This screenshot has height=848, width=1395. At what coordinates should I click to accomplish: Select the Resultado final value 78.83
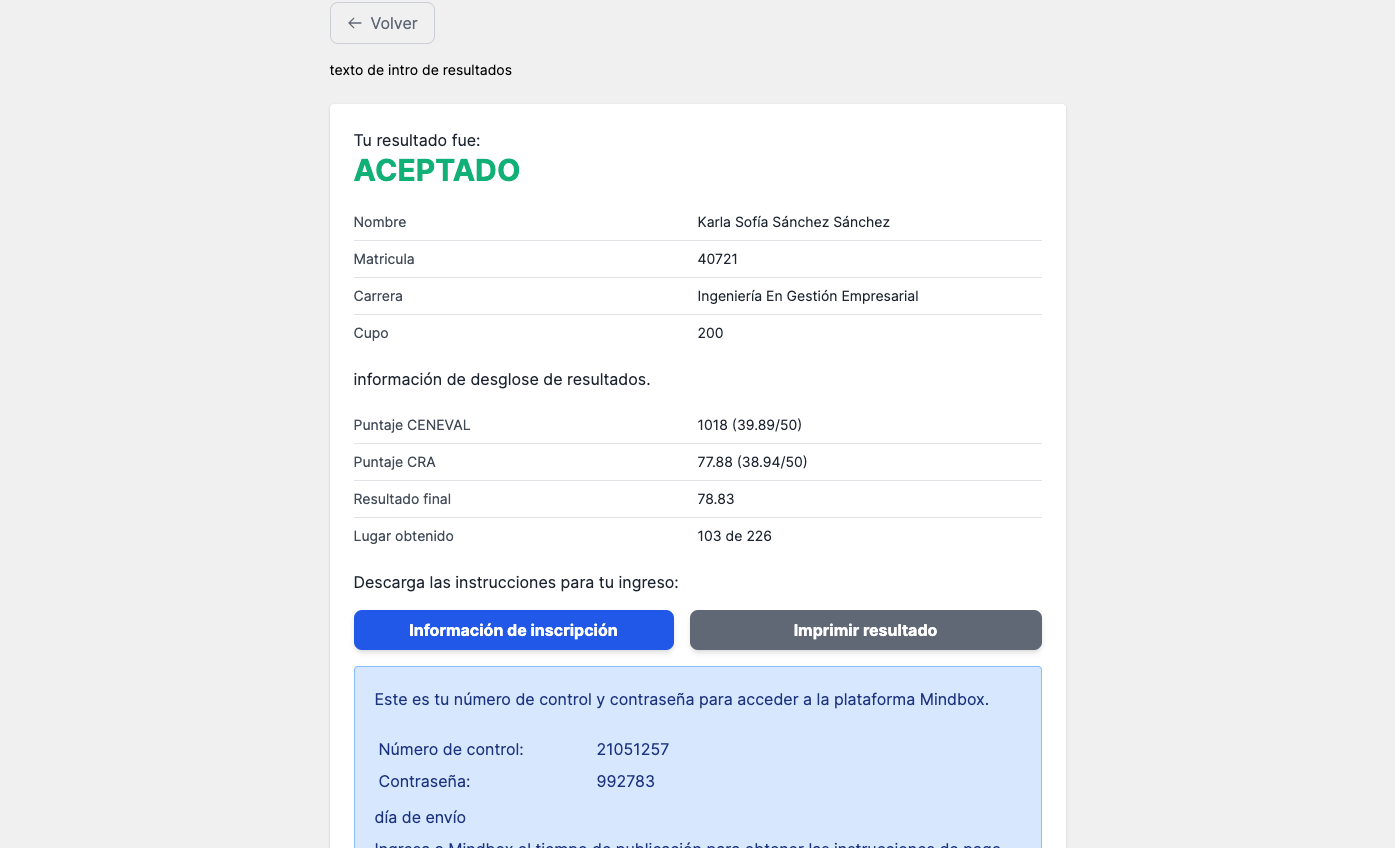(x=716, y=499)
